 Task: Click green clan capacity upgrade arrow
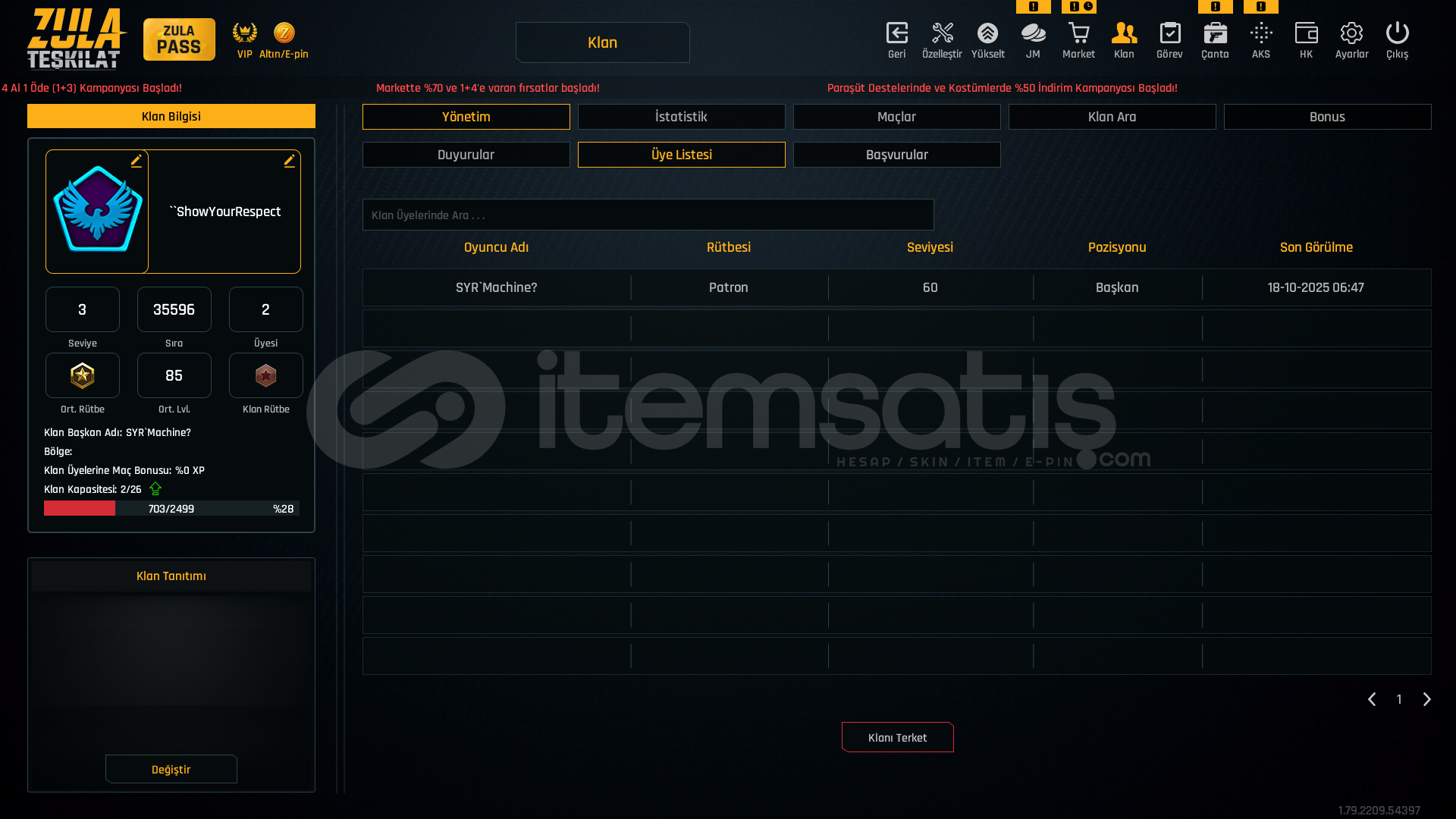pyautogui.click(x=155, y=489)
